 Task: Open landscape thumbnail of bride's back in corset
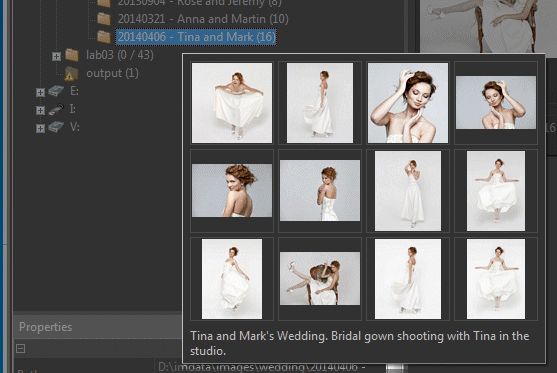click(320, 190)
